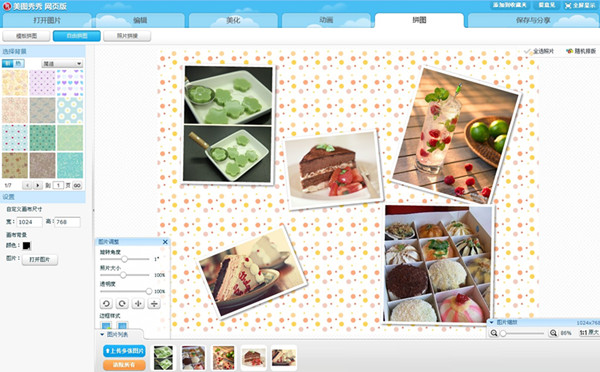Screen dimensions: 600x372
Task: Collapse the 图片列表 panel
Action: click(102, 334)
